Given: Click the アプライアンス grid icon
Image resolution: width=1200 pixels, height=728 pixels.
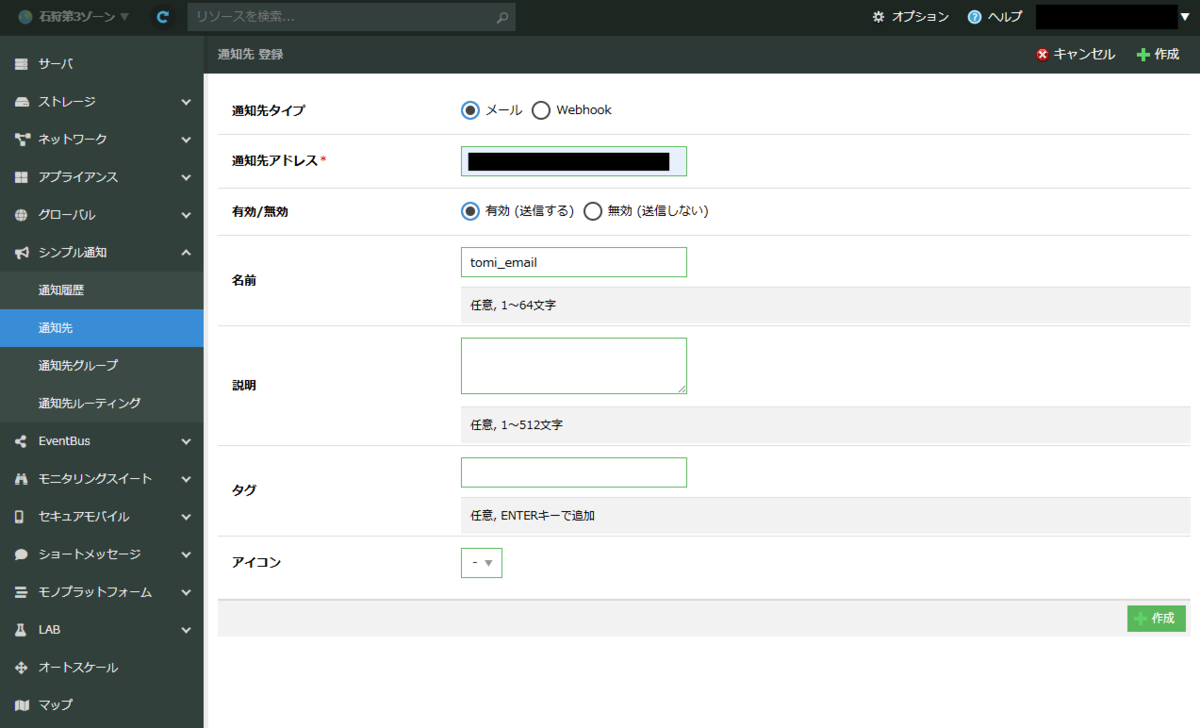Looking at the screenshot, I should 21,177.
